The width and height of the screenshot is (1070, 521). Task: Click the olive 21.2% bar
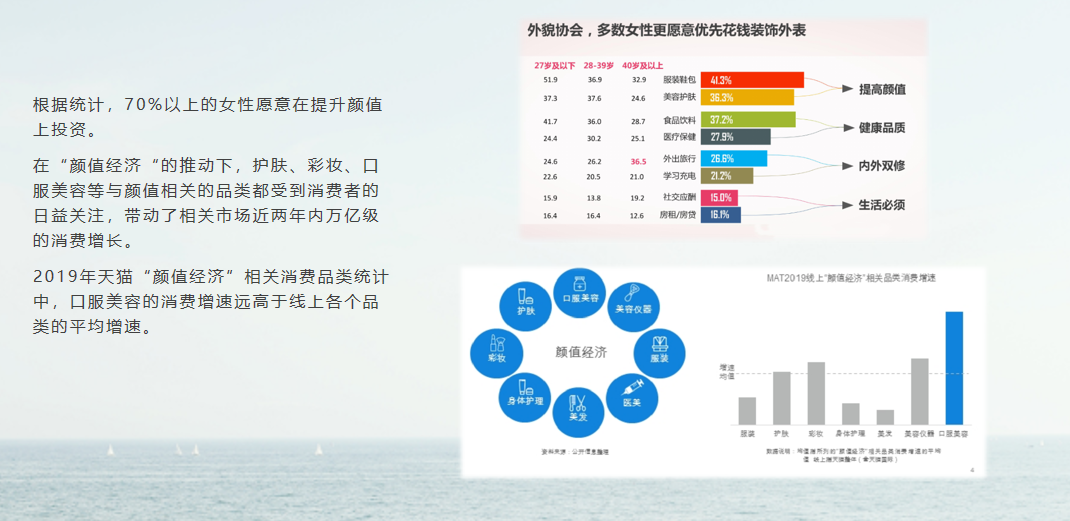pos(727,176)
